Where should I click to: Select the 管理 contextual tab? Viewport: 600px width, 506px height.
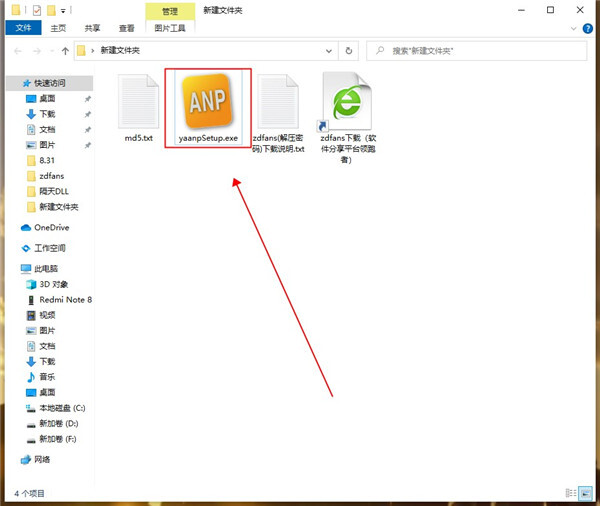[x=170, y=11]
